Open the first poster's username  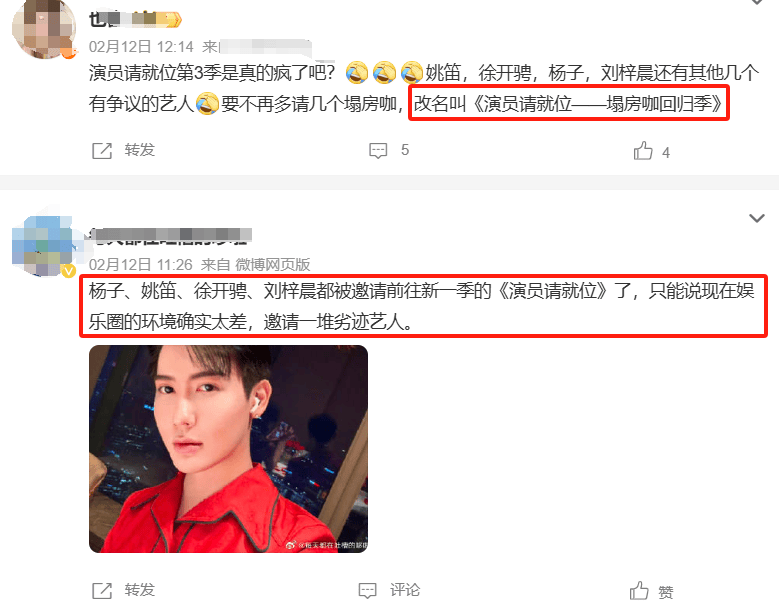coord(135,20)
